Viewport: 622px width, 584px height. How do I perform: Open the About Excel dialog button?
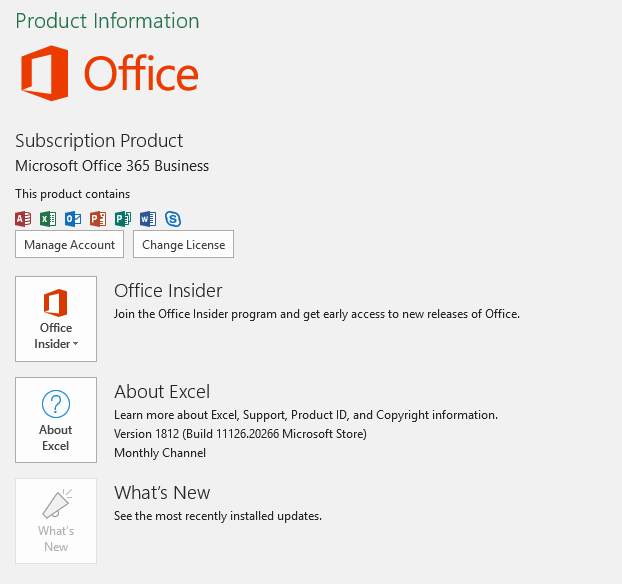56,420
